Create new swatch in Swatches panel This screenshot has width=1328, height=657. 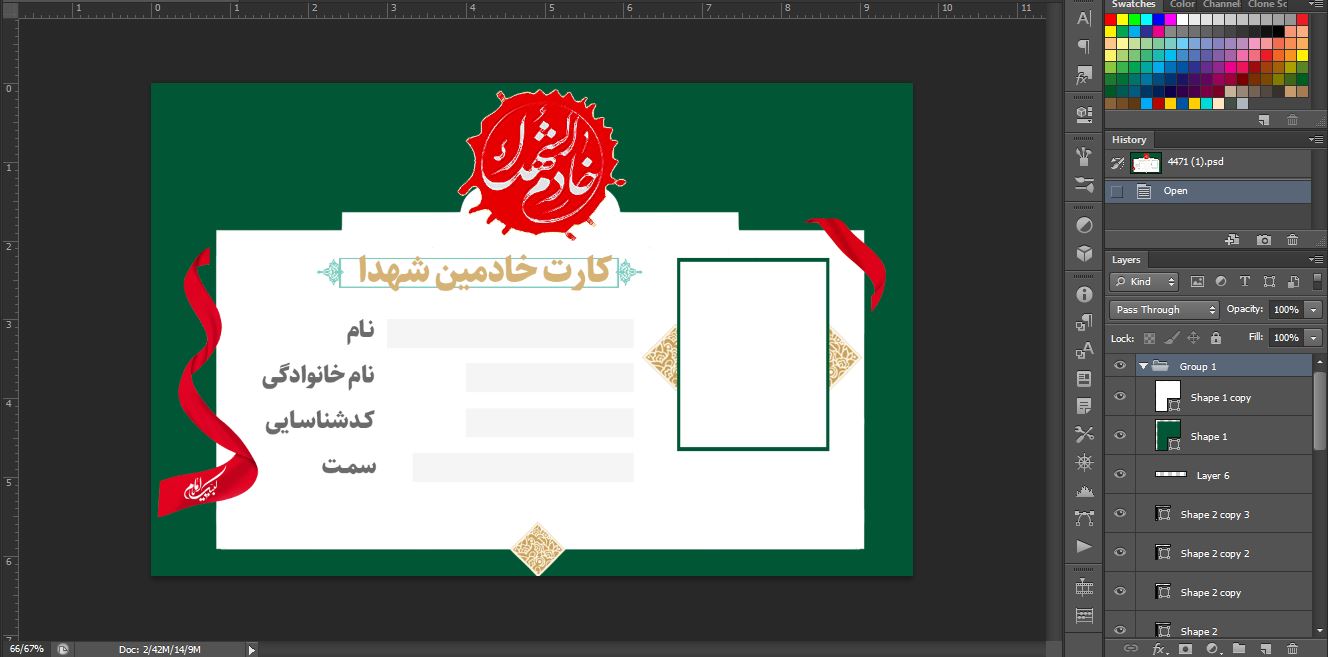point(1264,119)
